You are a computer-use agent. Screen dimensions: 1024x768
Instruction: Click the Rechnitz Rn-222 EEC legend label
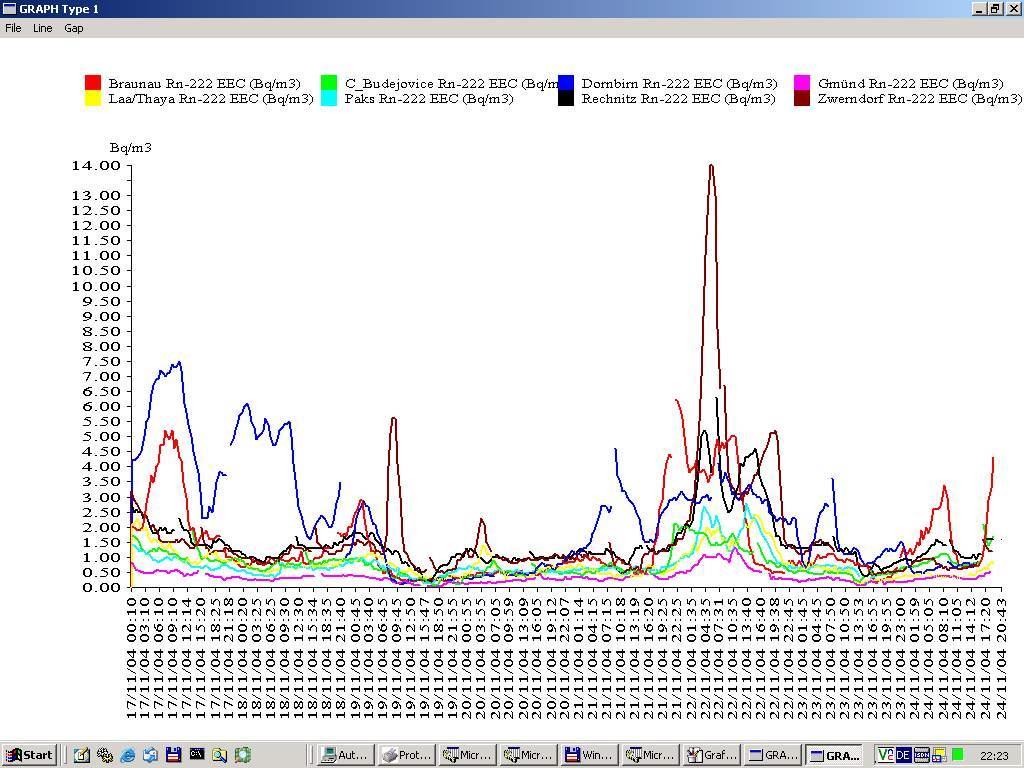[679, 99]
